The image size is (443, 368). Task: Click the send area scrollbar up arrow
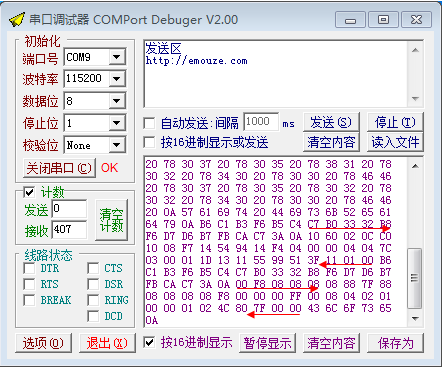click(x=415, y=50)
